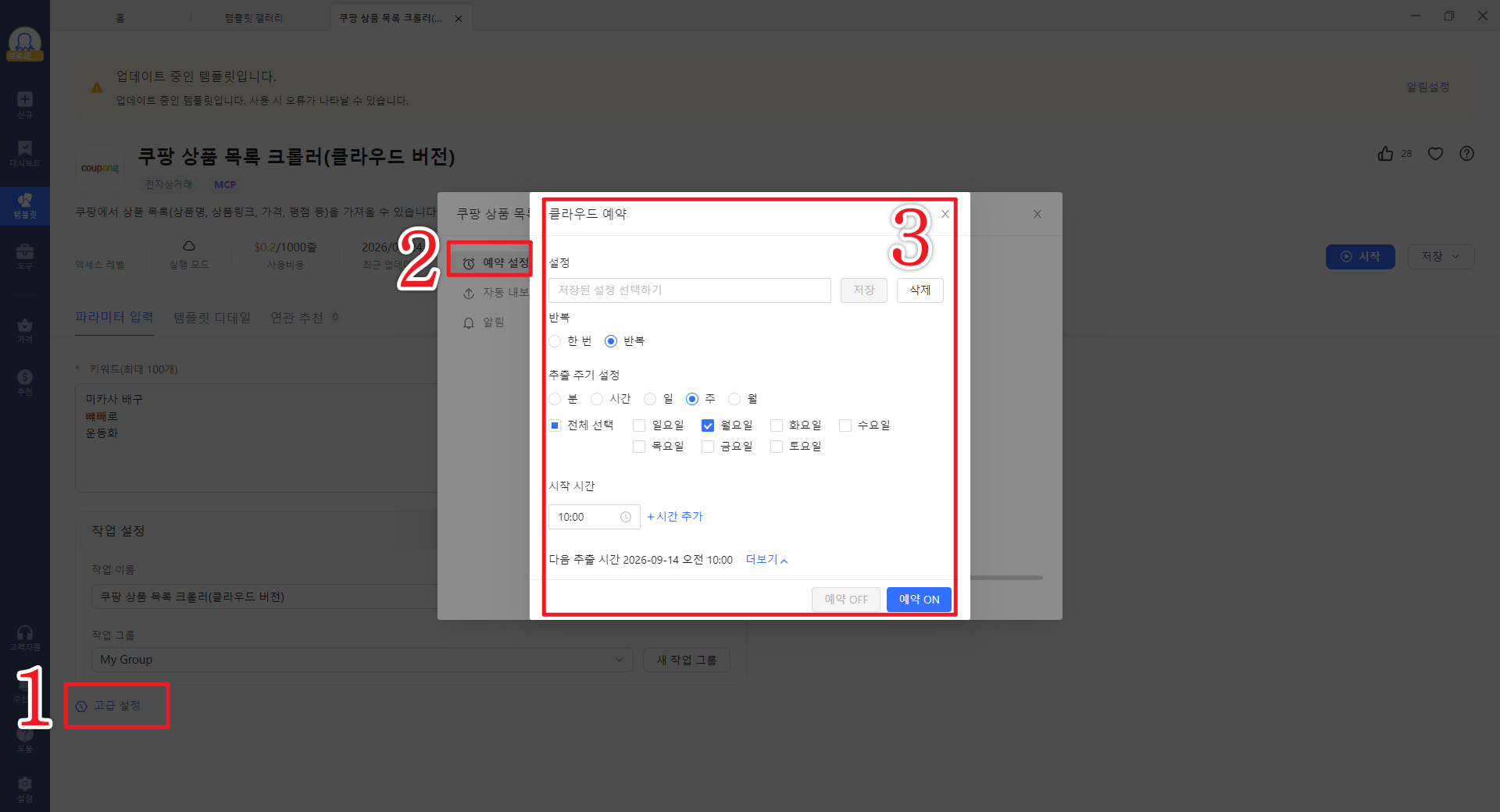
Task: Open the 추천 referral dollar icon
Action: pos(25,383)
